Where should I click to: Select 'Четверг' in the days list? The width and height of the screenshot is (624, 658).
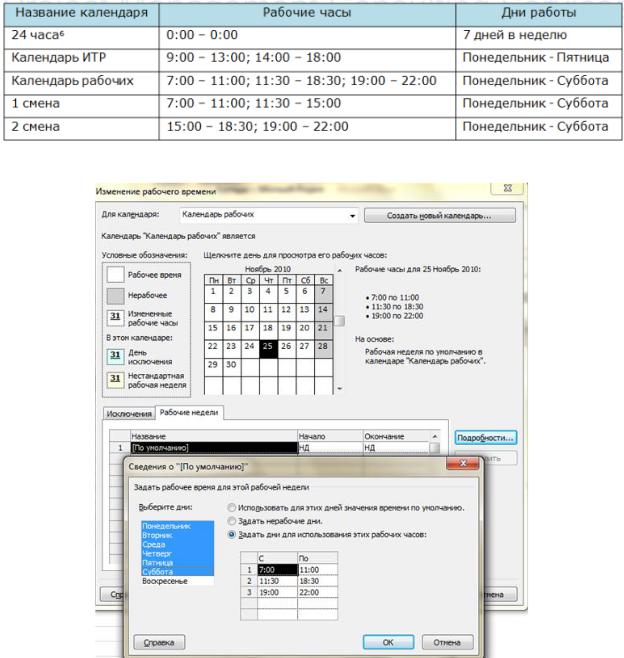click(178, 554)
